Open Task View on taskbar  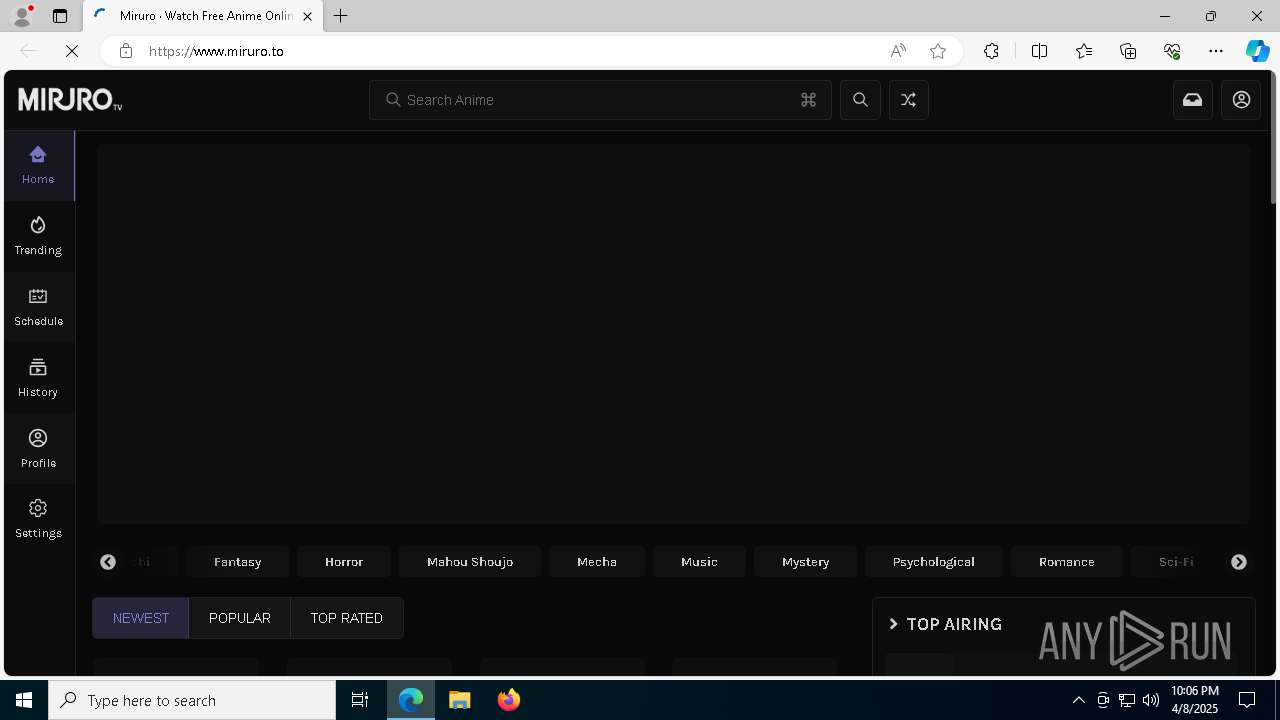(360, 700)
